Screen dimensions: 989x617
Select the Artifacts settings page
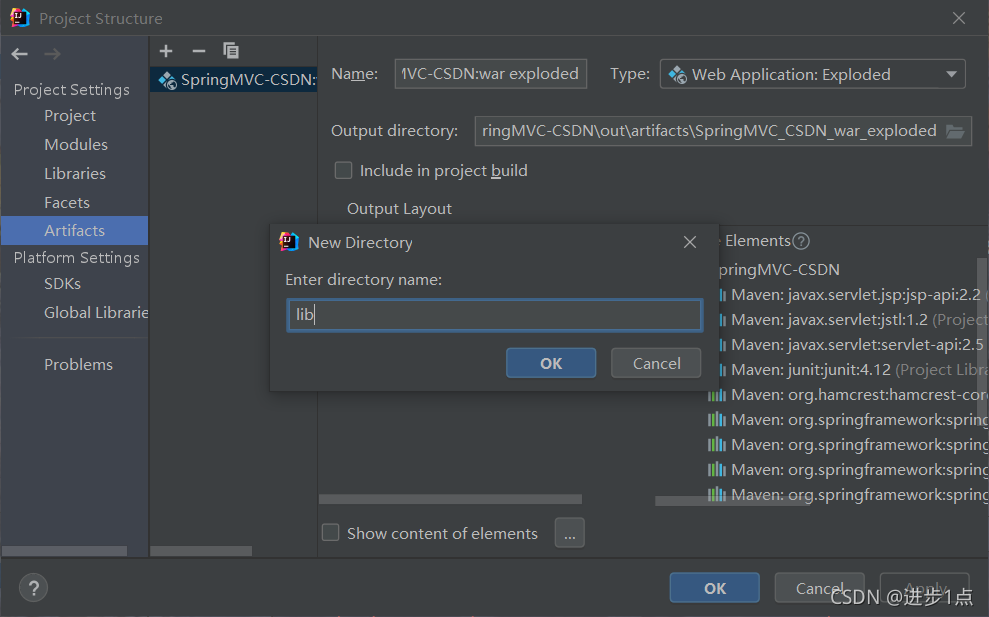pos(74,230)
